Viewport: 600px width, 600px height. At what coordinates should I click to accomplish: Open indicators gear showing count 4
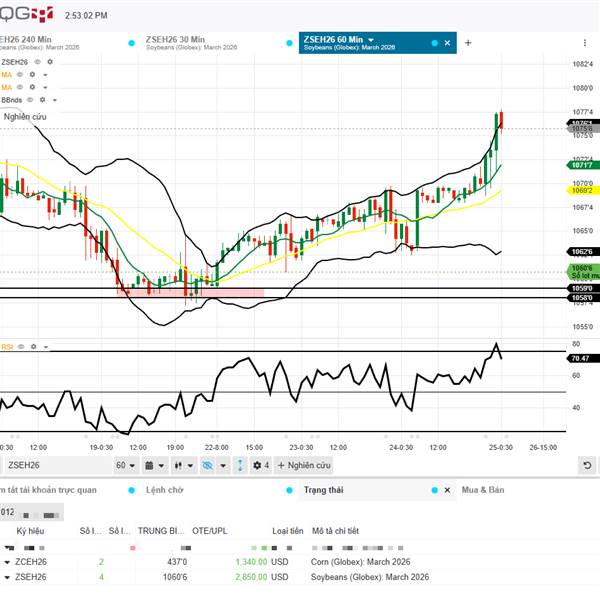(260, 466)
